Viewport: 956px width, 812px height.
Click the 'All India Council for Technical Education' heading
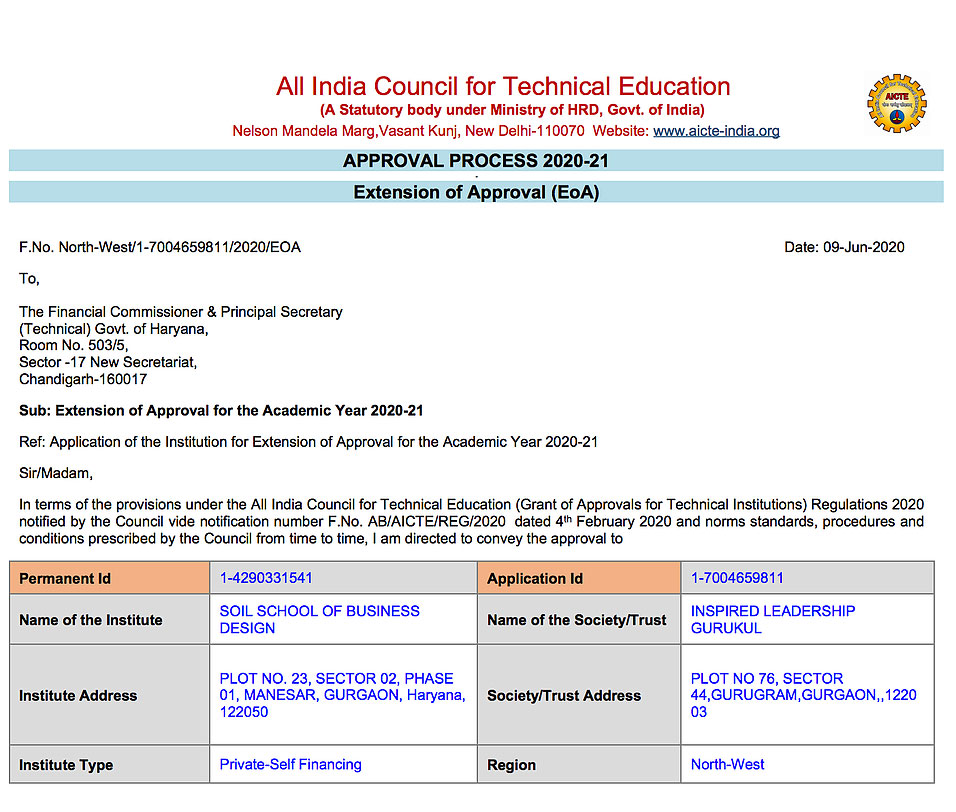click(503, 87)
